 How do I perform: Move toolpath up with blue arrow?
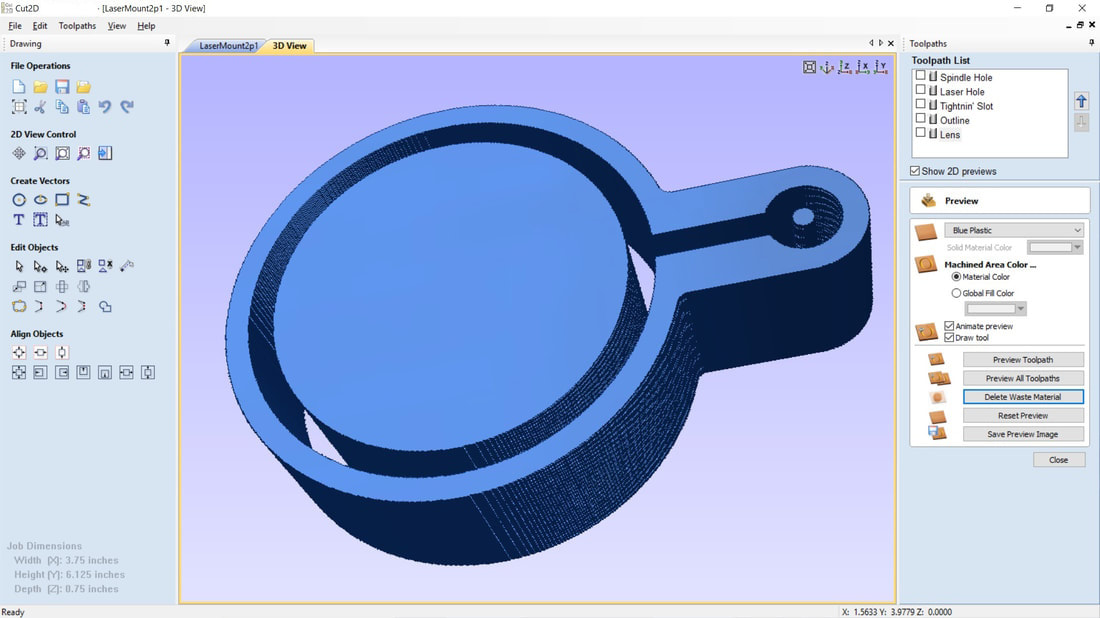1081,102
